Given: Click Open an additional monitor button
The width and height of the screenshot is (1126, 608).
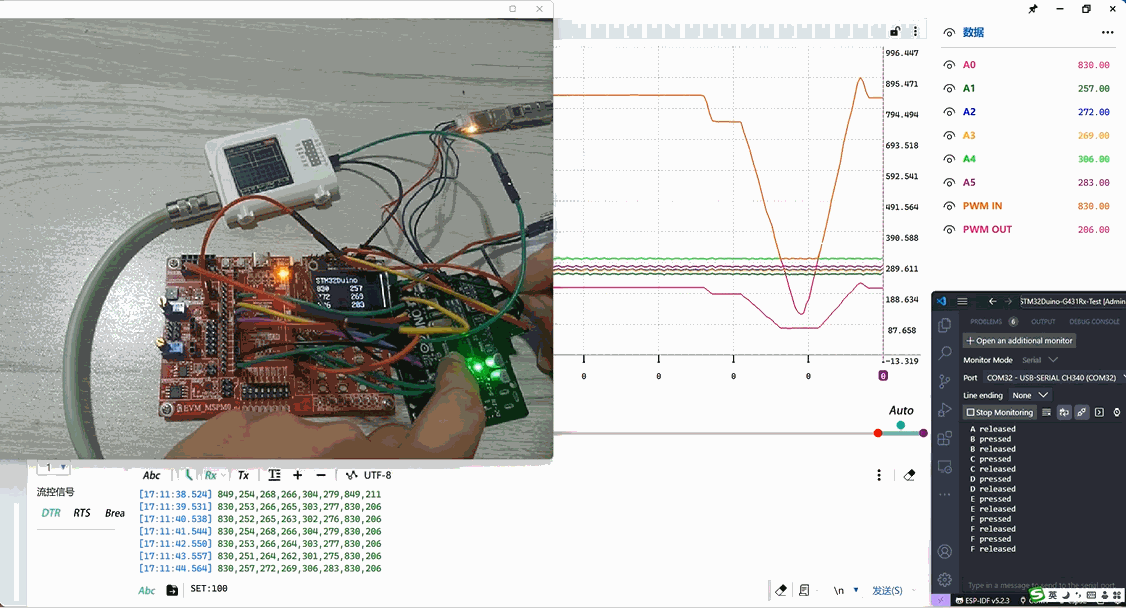Looking at the screenshot, I should 1019,341.
